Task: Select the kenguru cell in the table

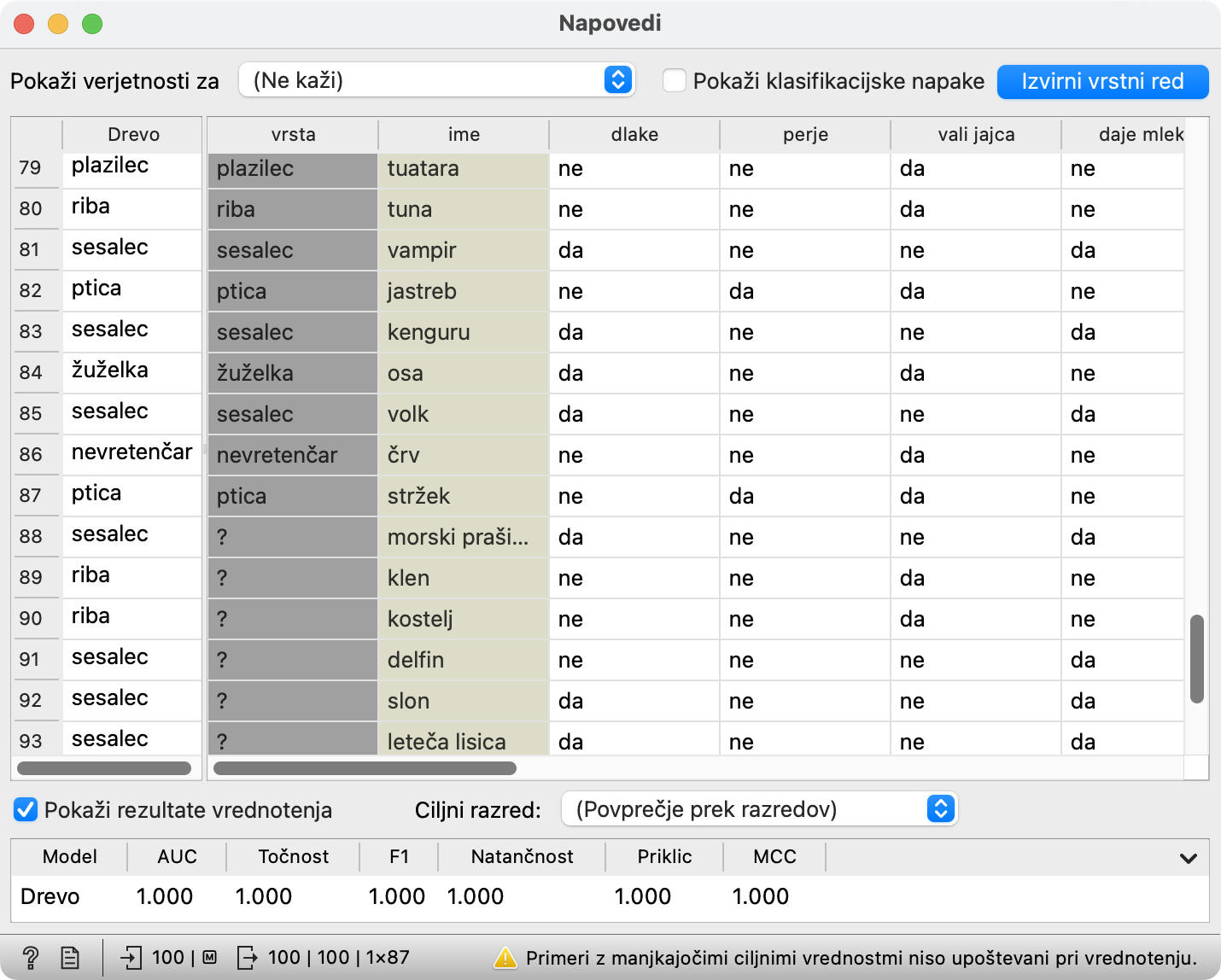Action: click(x=462, y=332)
